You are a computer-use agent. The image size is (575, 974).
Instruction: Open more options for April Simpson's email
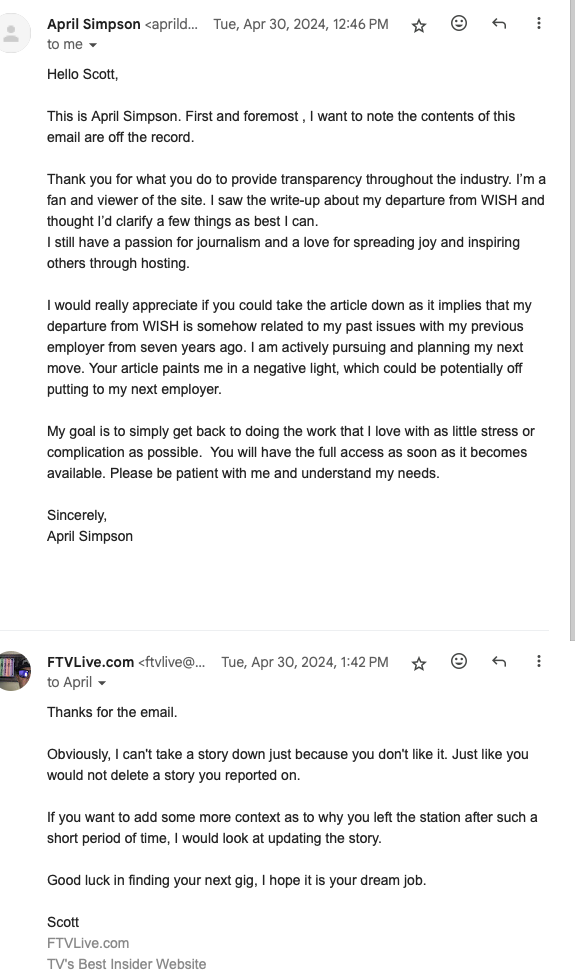[539, 24]
